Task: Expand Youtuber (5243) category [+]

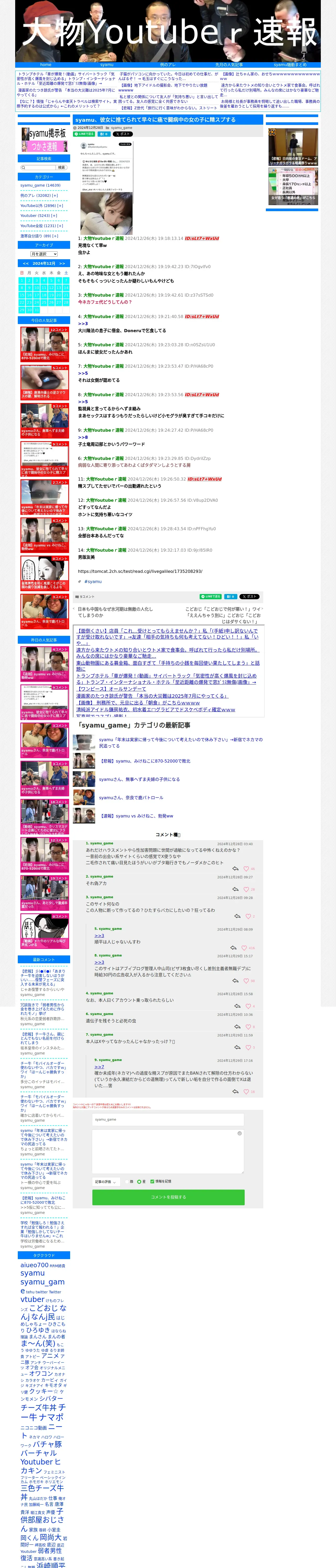Action: [x=54, y=216]
